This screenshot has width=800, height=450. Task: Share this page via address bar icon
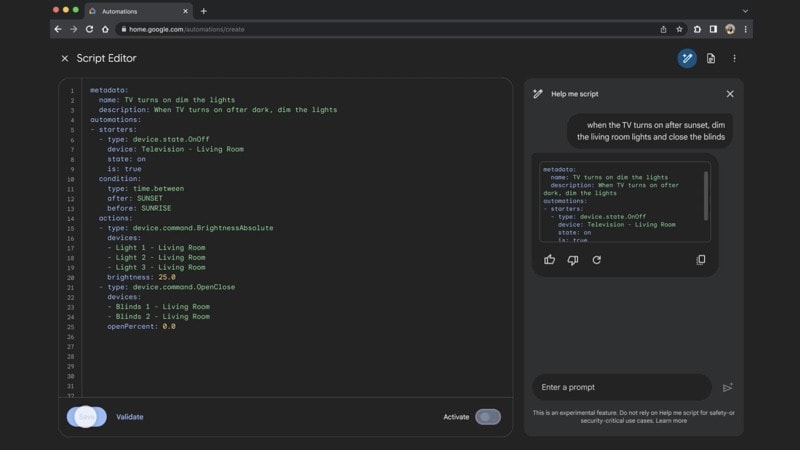(x=663, y=30)
